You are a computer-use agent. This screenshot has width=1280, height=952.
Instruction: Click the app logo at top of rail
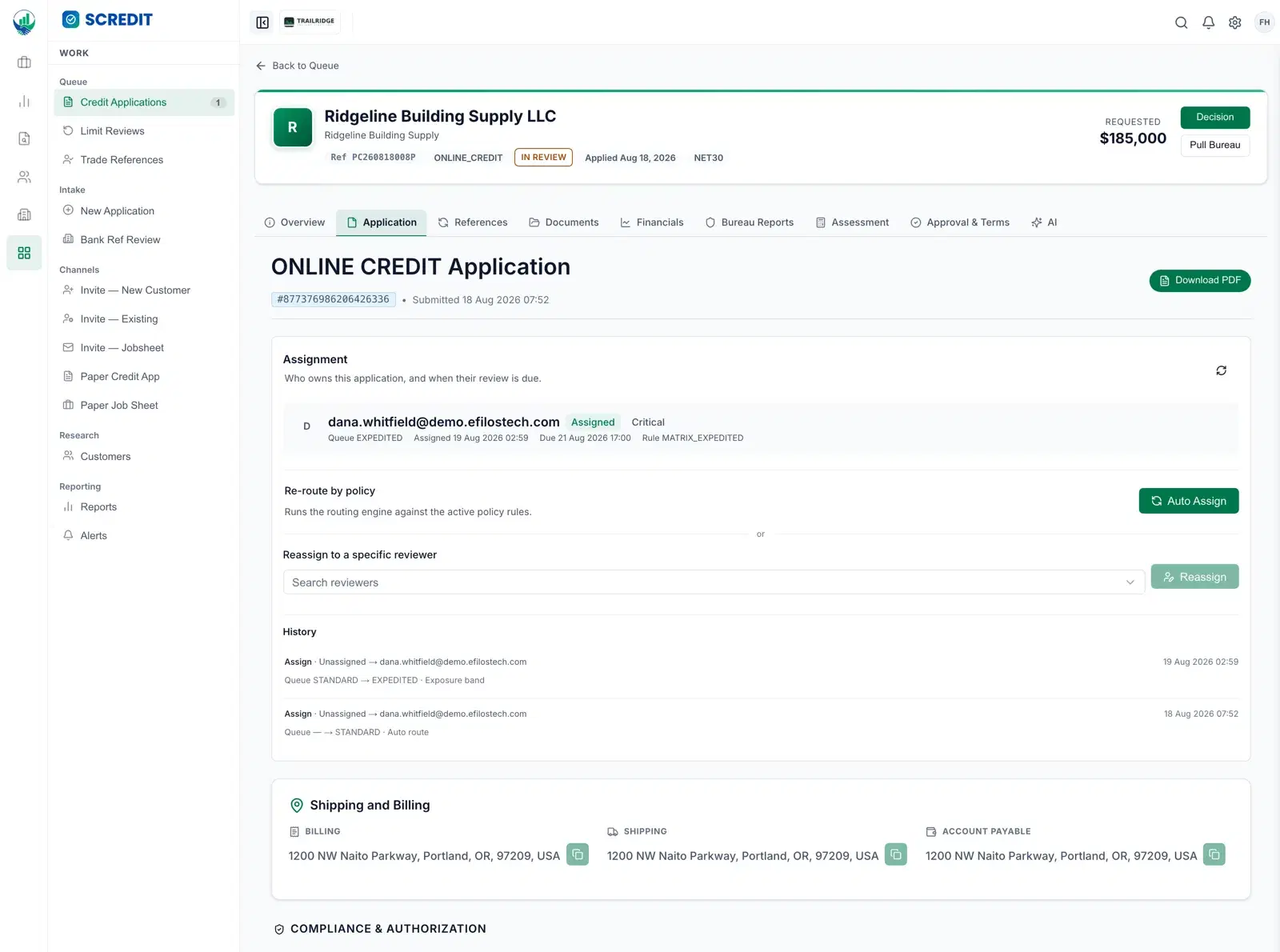[24, 22]
